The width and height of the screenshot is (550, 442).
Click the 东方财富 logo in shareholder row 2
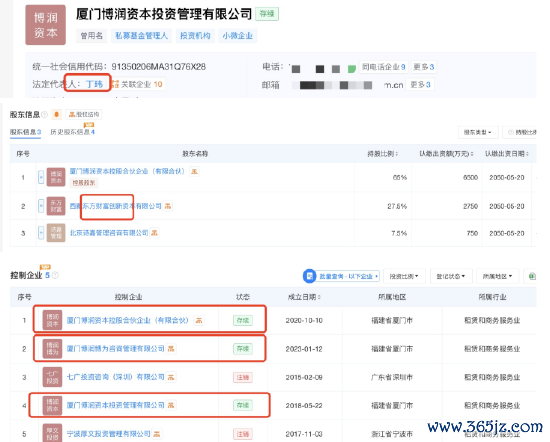(x=56, y=206)
